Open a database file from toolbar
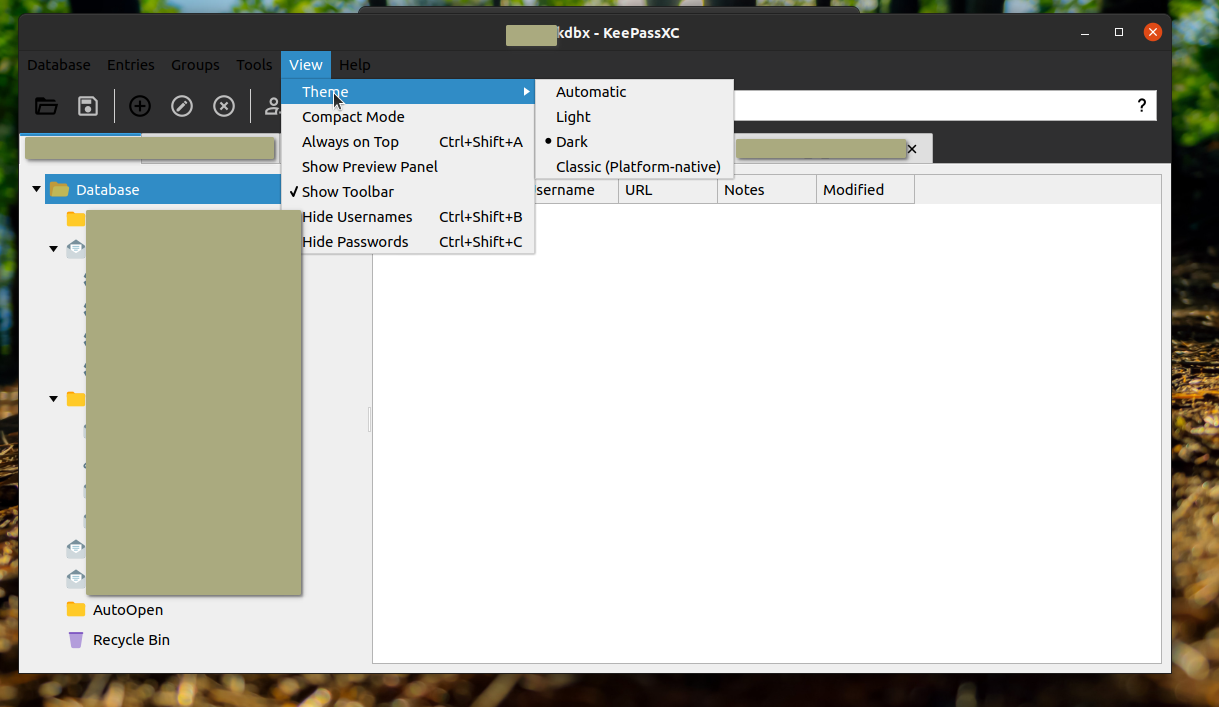The image size is (1219, 707). [x=46, y=105]
